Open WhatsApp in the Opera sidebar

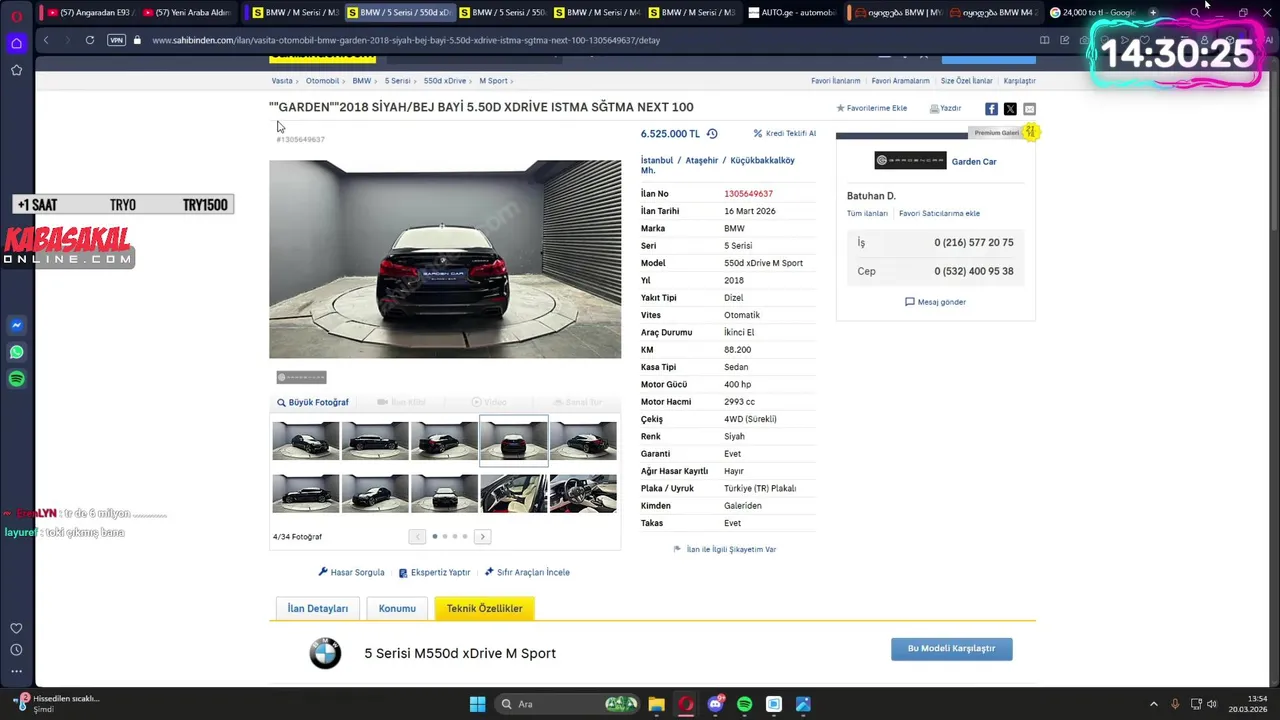tap(16, 352)
